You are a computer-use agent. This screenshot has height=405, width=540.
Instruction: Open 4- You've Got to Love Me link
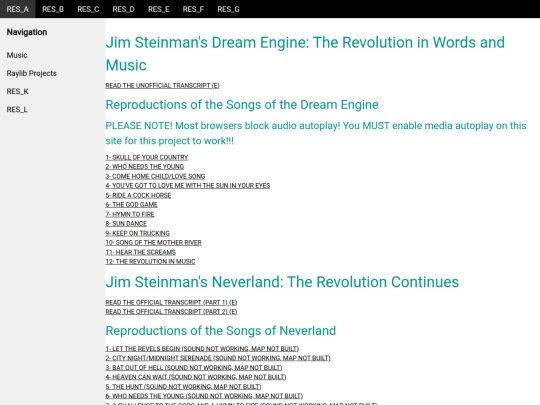pyautogui.click(x=188, y=186)
